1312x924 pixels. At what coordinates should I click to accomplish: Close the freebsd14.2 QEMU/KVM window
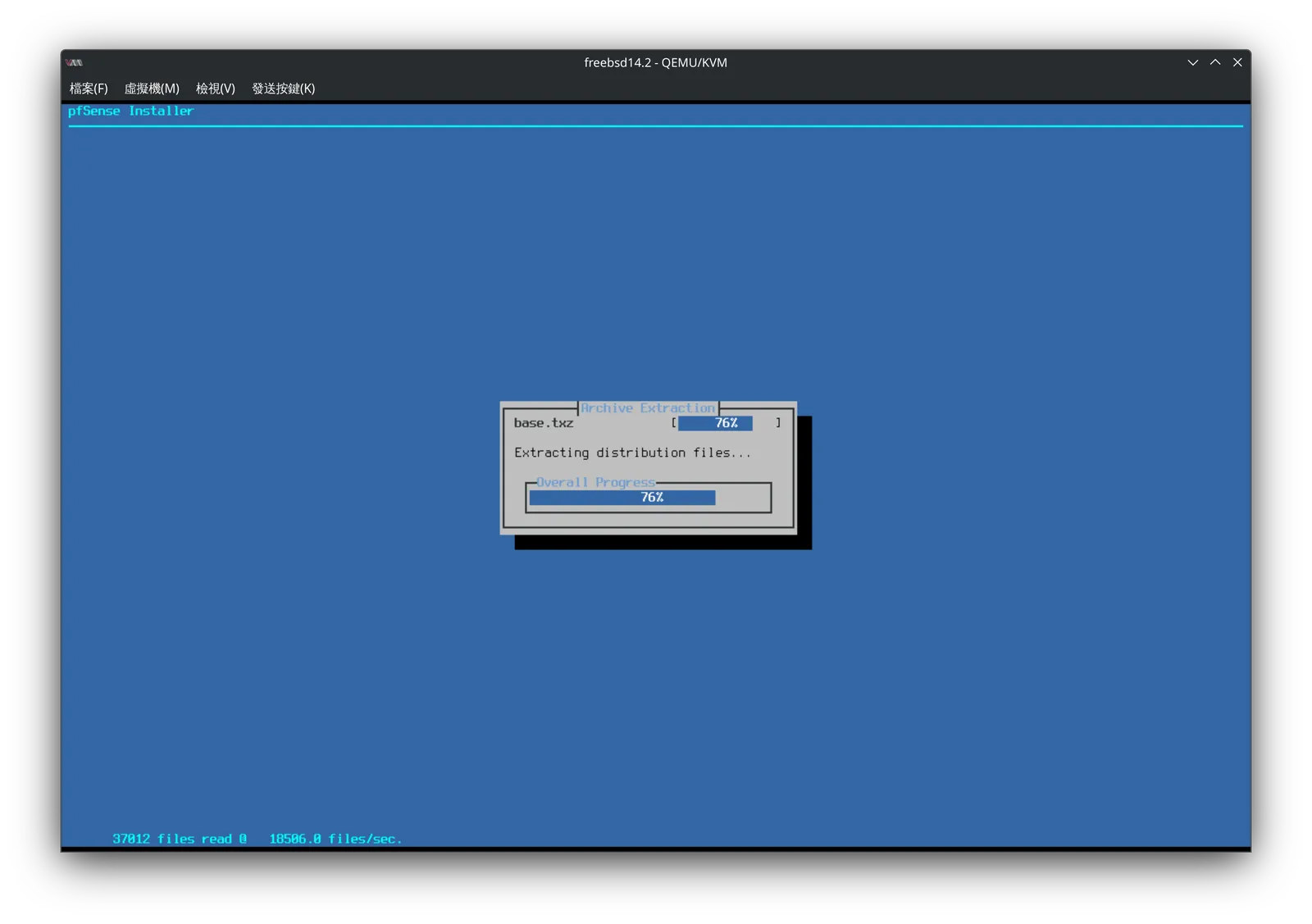click(1237, 62)
